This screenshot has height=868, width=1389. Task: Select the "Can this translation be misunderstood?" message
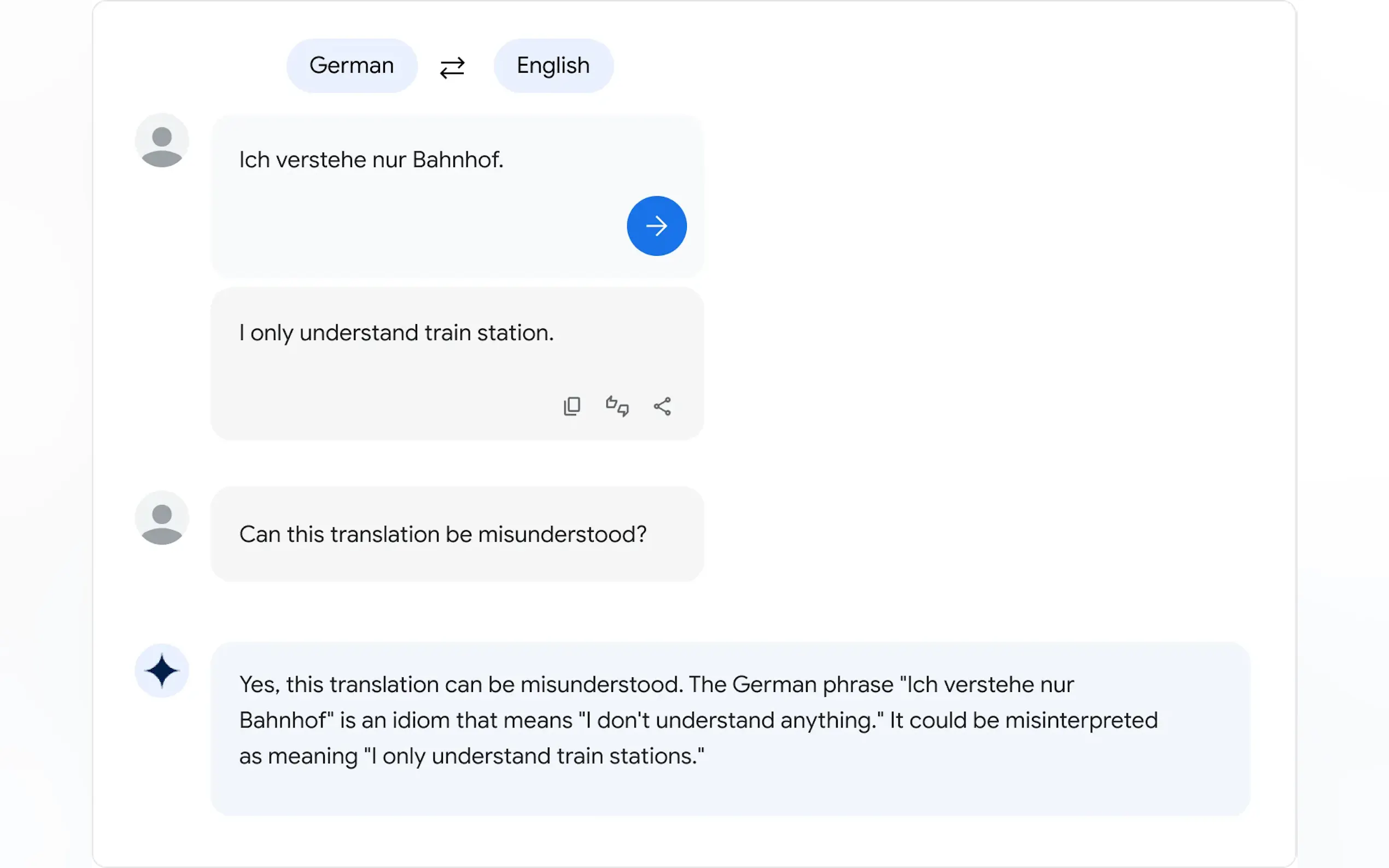tap(443, 535)
